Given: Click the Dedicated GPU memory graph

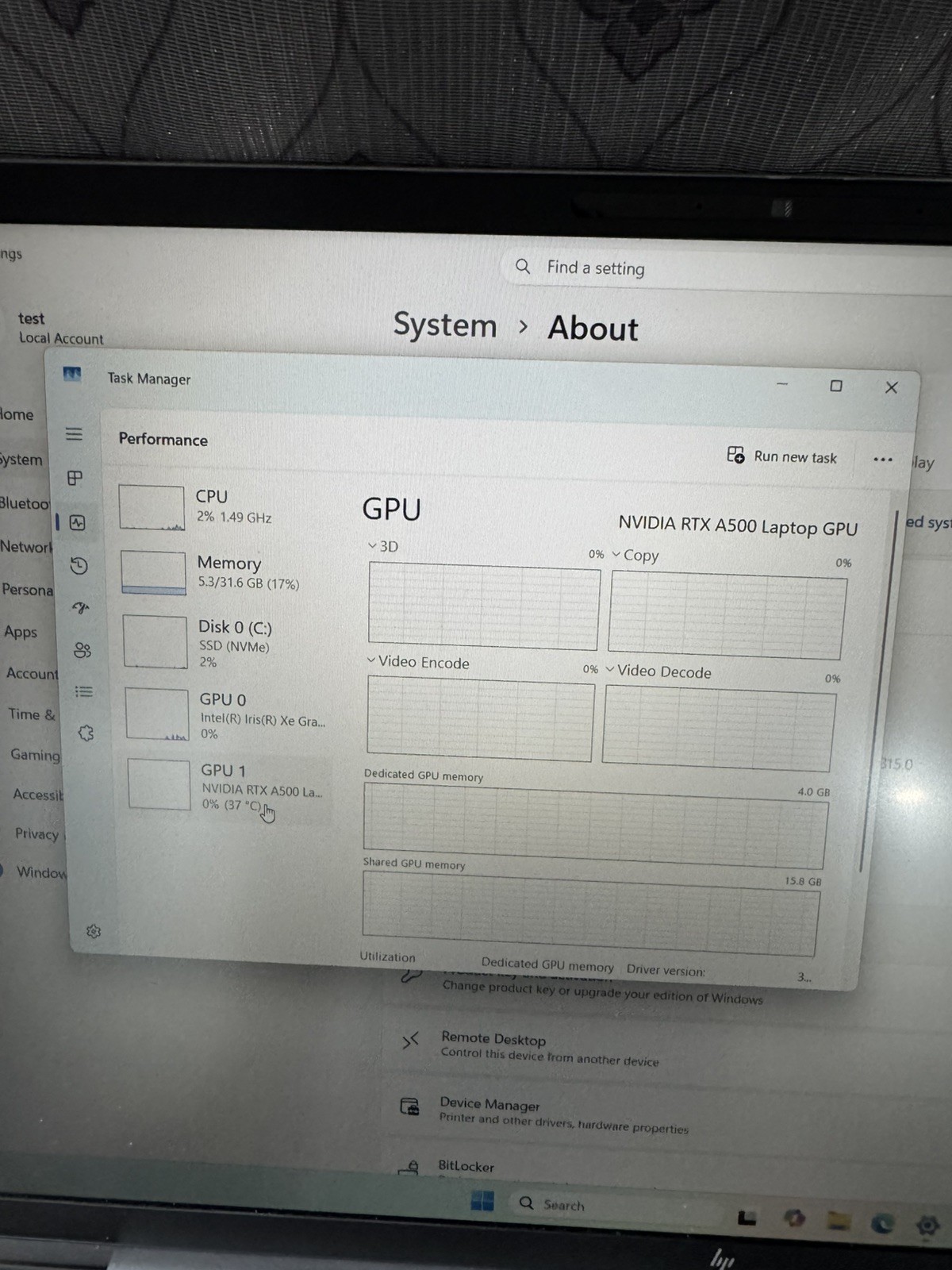Looking at the screenshot, I should coord(595,825).
